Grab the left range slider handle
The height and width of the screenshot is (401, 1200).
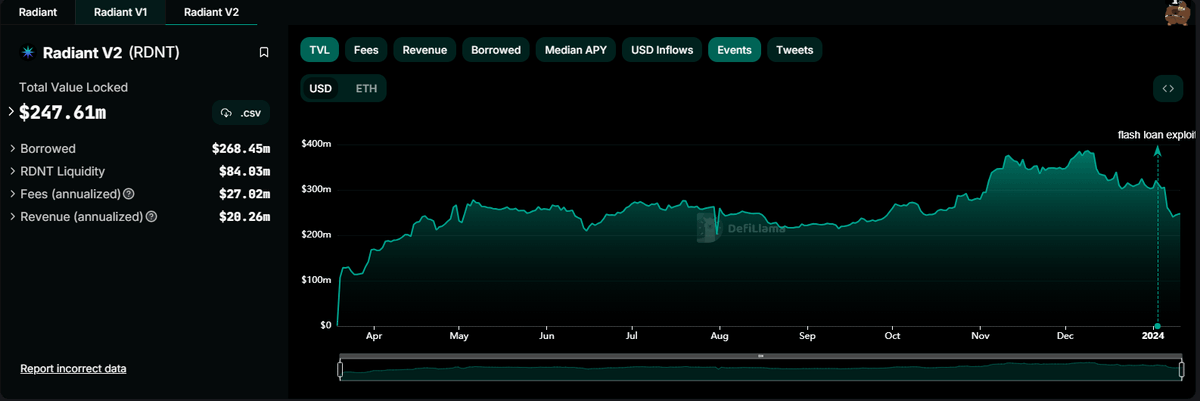340,370
